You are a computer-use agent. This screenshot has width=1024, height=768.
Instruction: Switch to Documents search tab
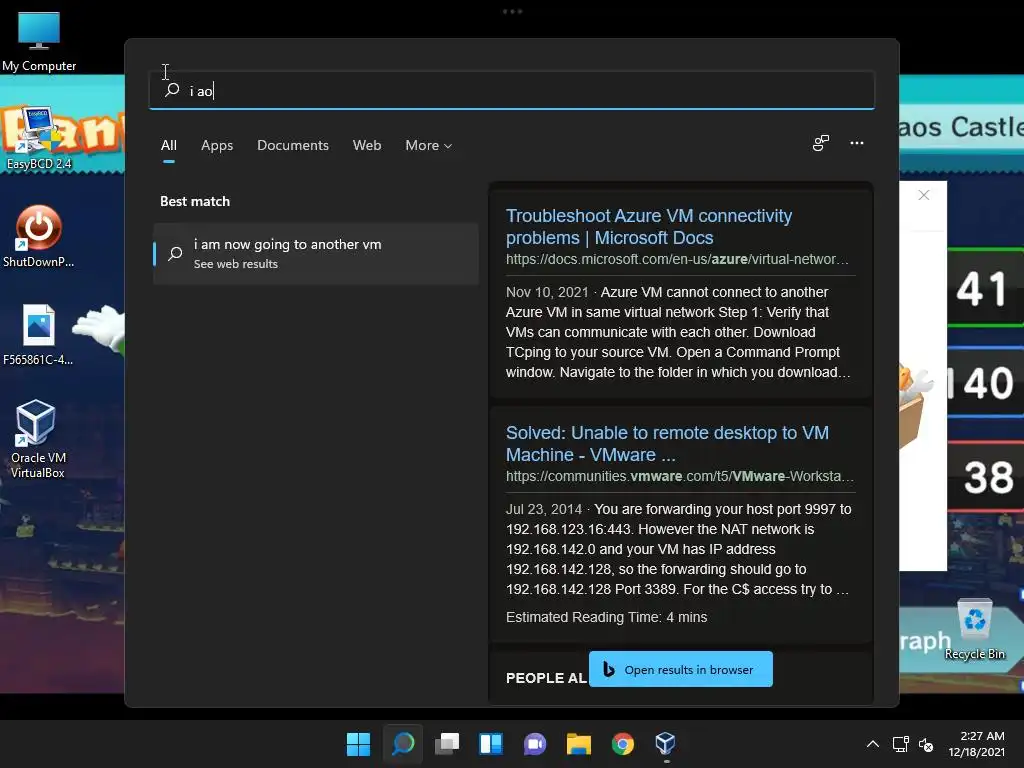[x=293, y=145]
